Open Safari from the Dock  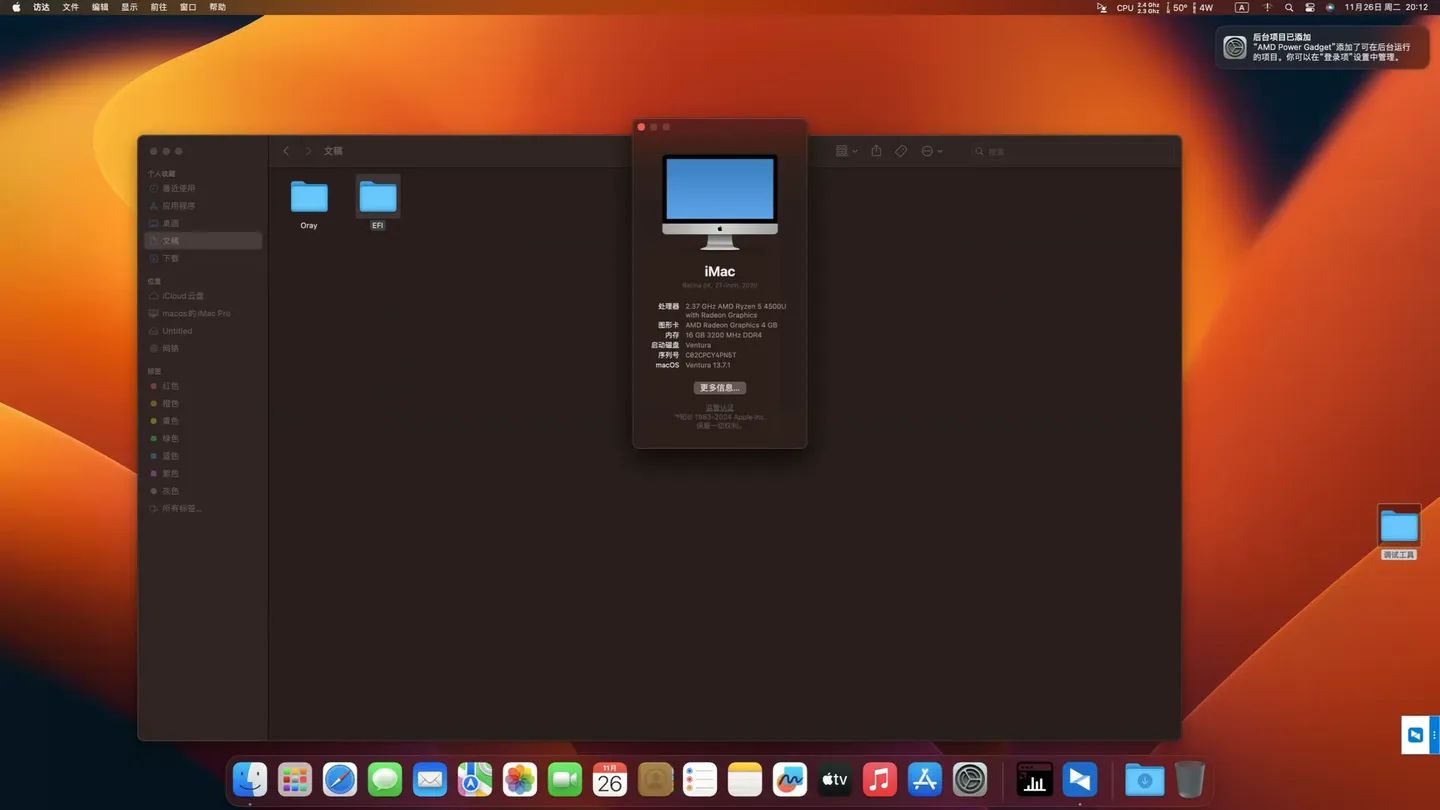(x=340, y=779)
